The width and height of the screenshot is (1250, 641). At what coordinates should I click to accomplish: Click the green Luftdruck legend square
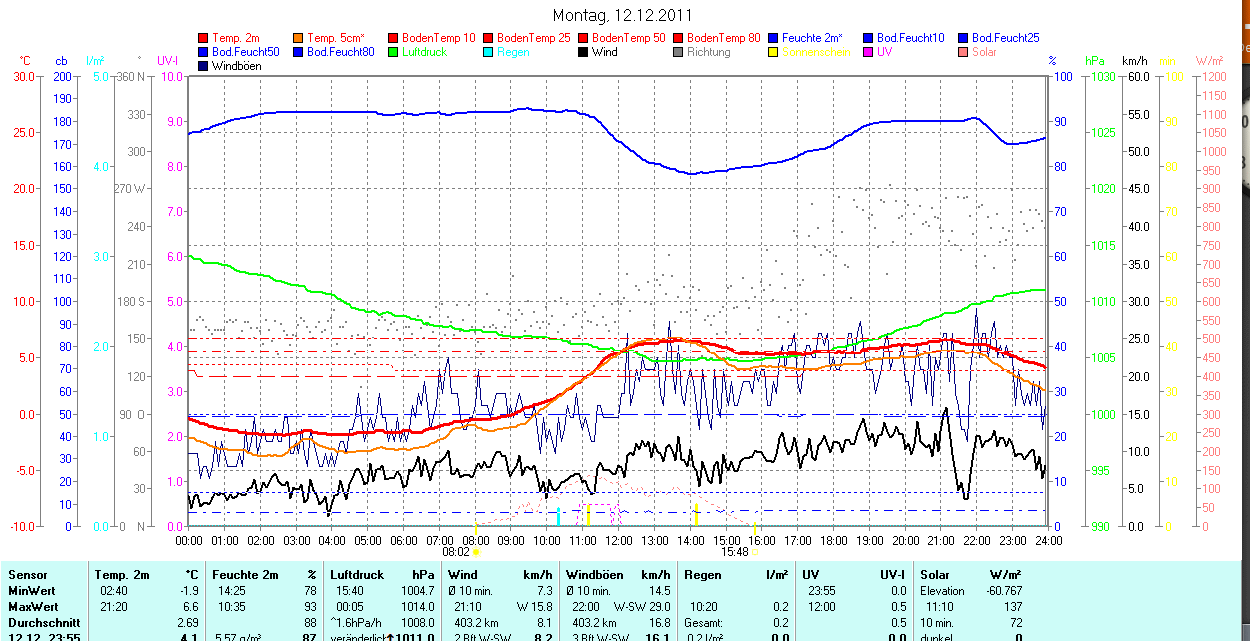tap(394, 52)
